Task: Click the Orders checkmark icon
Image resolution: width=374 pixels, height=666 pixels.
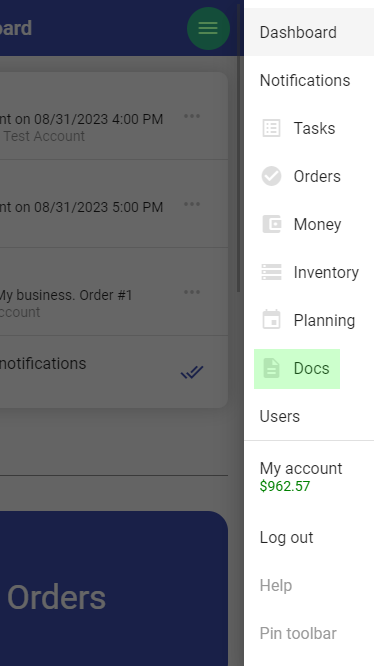Action: click(271, 176)
